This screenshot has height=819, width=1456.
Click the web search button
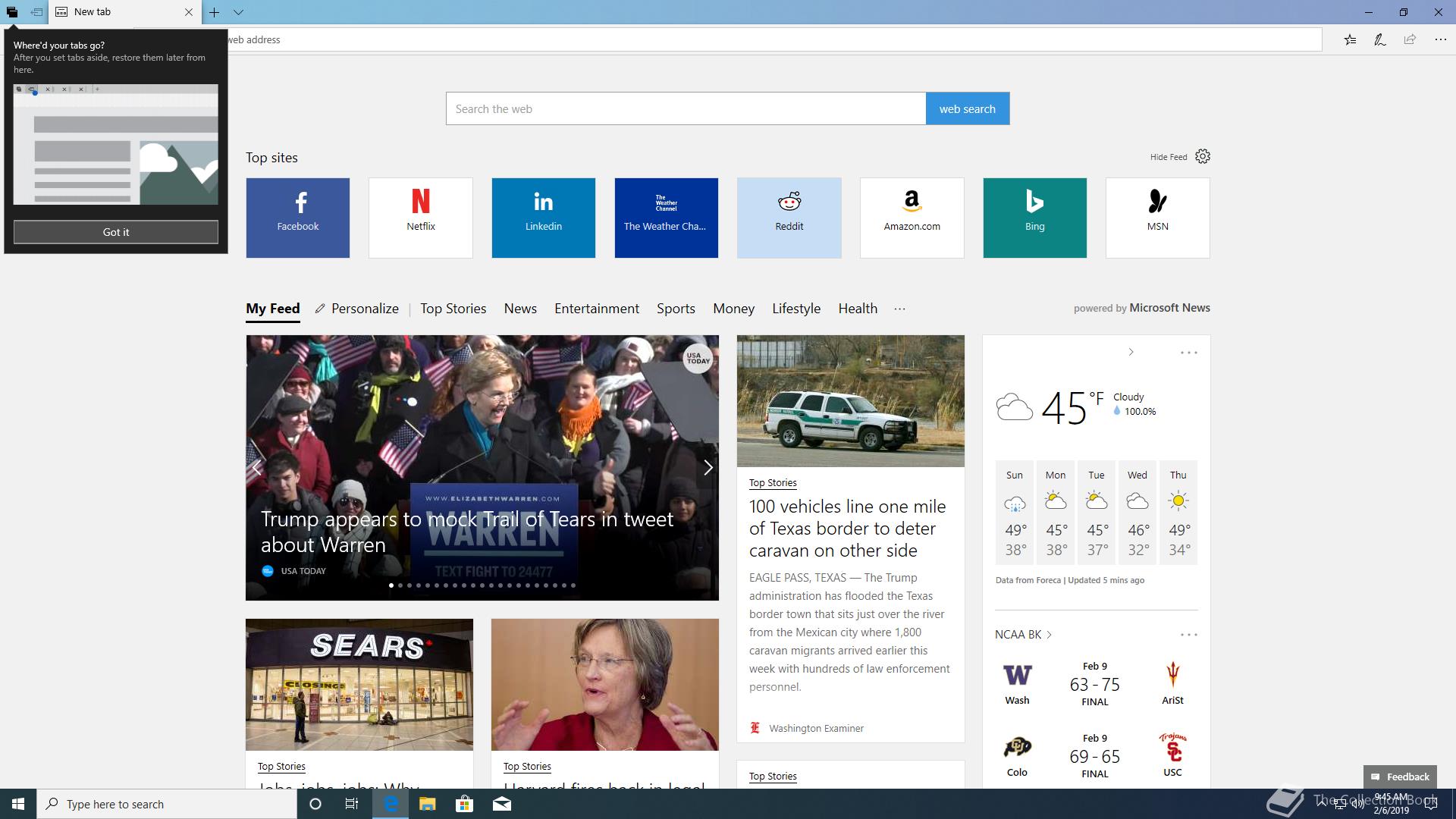pyautogui.click(x=967, y=108)
